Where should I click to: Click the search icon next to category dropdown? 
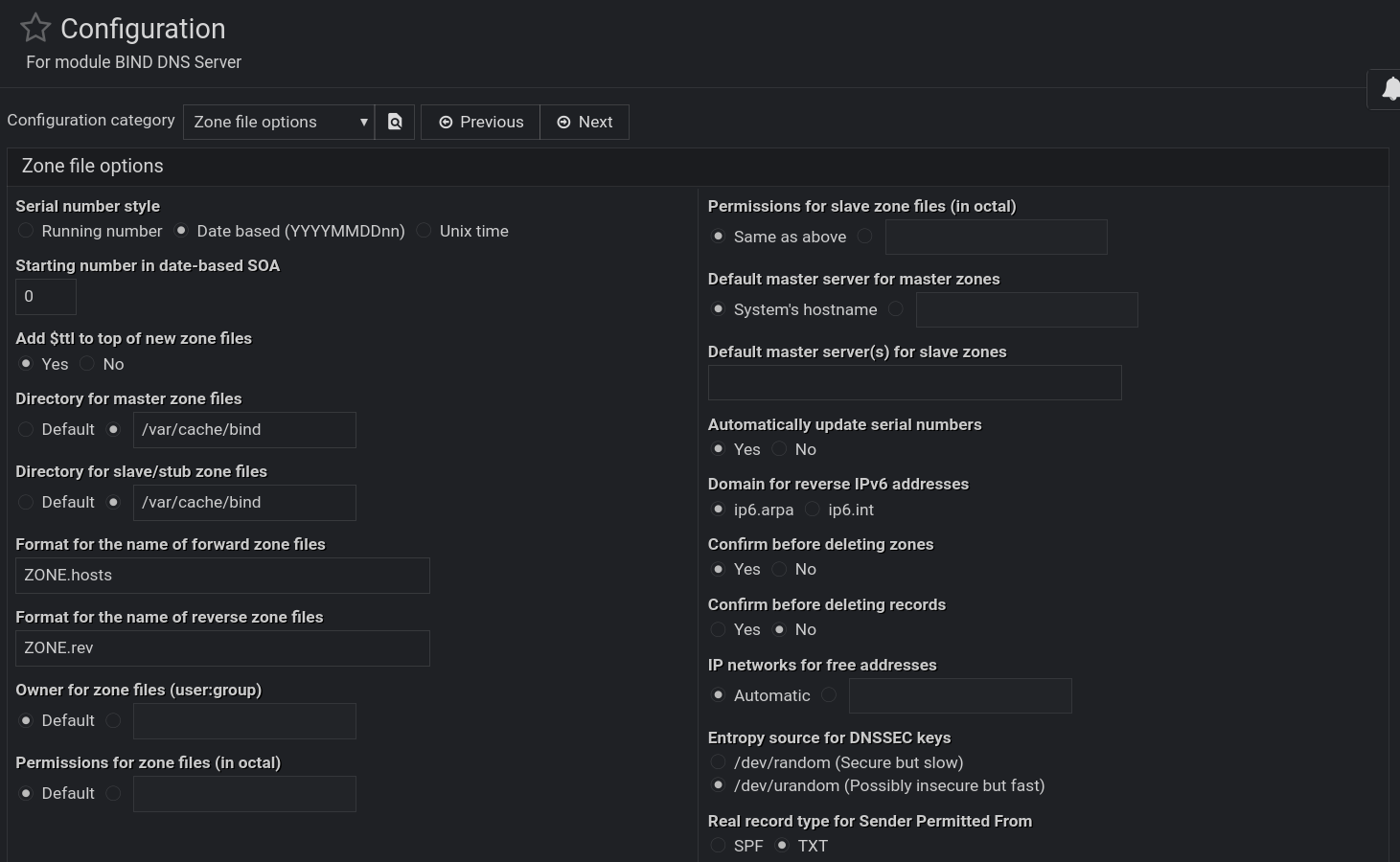pos(395,122)
